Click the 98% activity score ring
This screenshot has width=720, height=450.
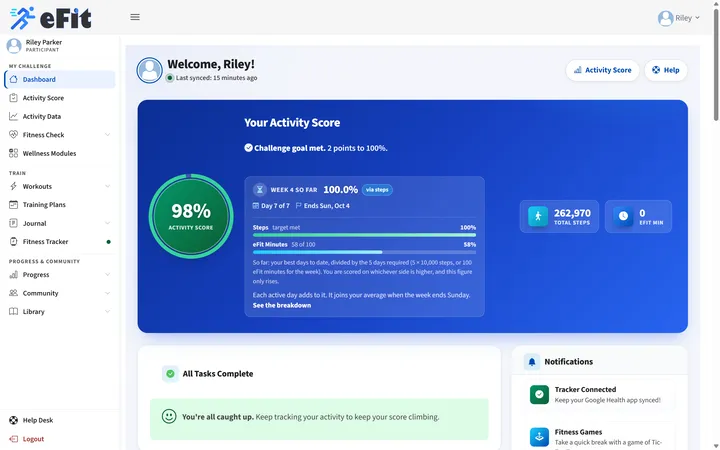click(x=191, y=216)
